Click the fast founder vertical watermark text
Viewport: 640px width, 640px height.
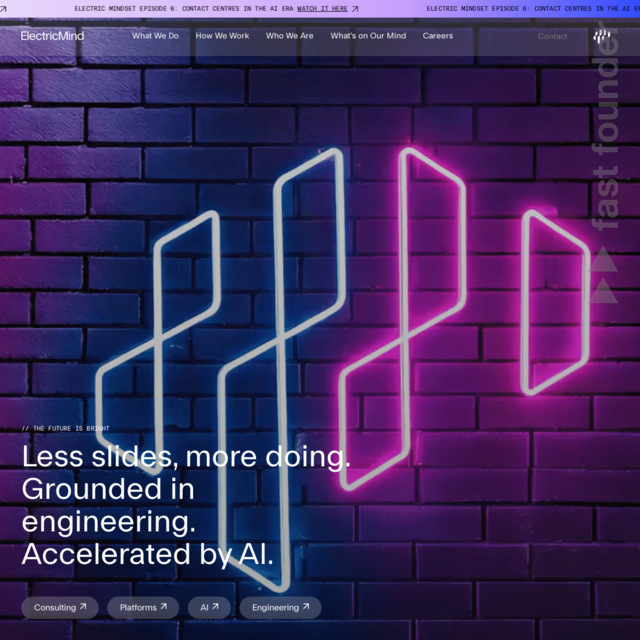(606, 140)
